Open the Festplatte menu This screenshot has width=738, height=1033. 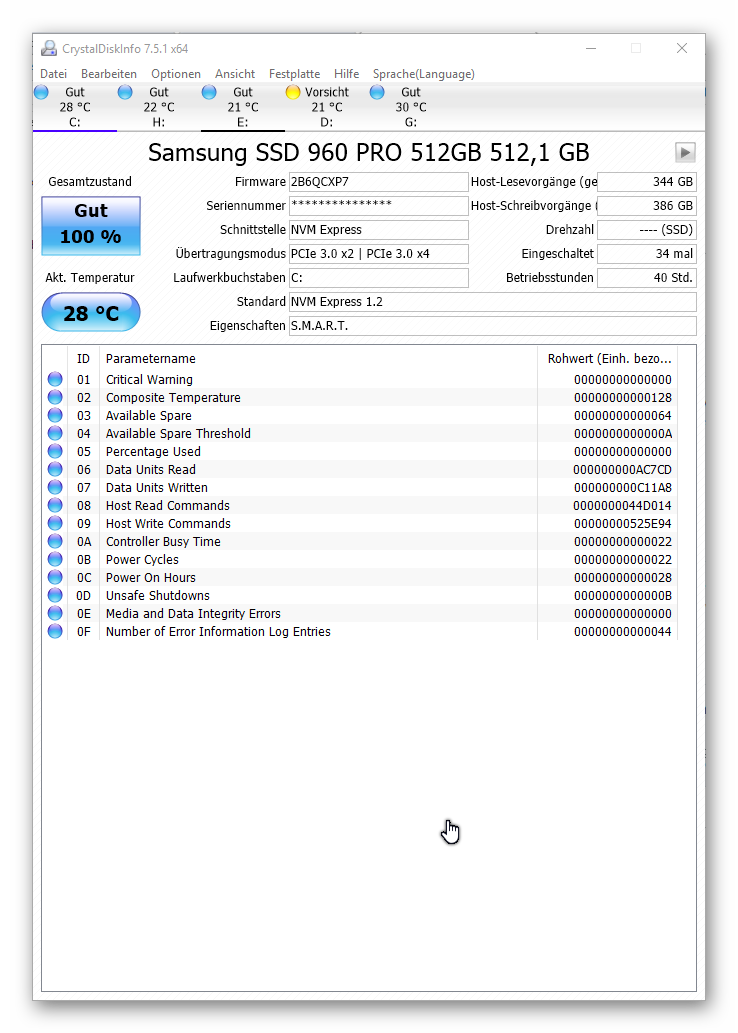tap(295, 74)
